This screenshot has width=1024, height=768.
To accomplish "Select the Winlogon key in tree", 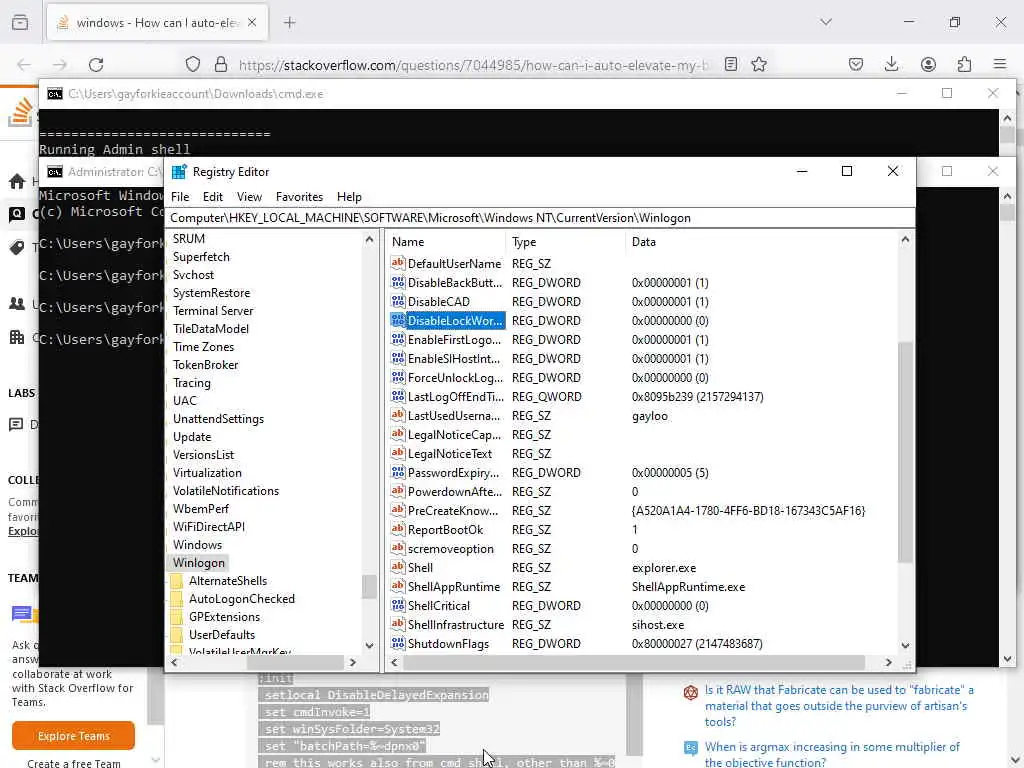I will click(199, 562).
